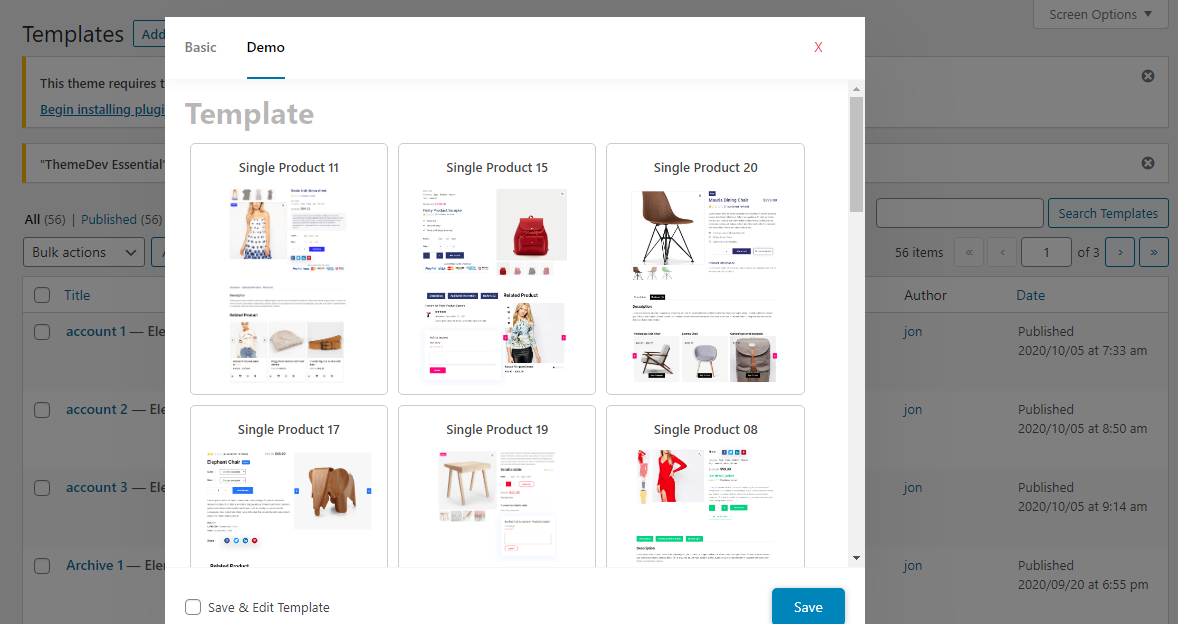The width and height of the screenshot is (1178, 628).
Task: Filter by Published templates
Action: pyautogui.click(x=109, y=219)
